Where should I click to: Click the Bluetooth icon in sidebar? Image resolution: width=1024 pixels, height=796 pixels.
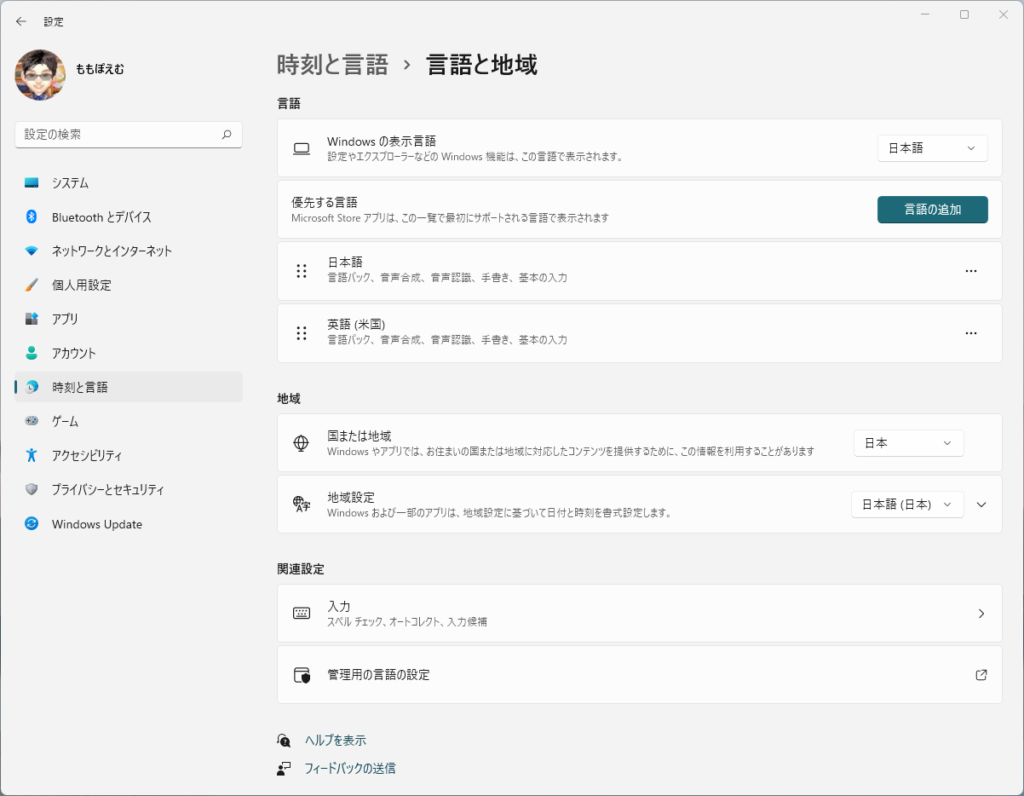pyautogui.click(x=31, y=217)
